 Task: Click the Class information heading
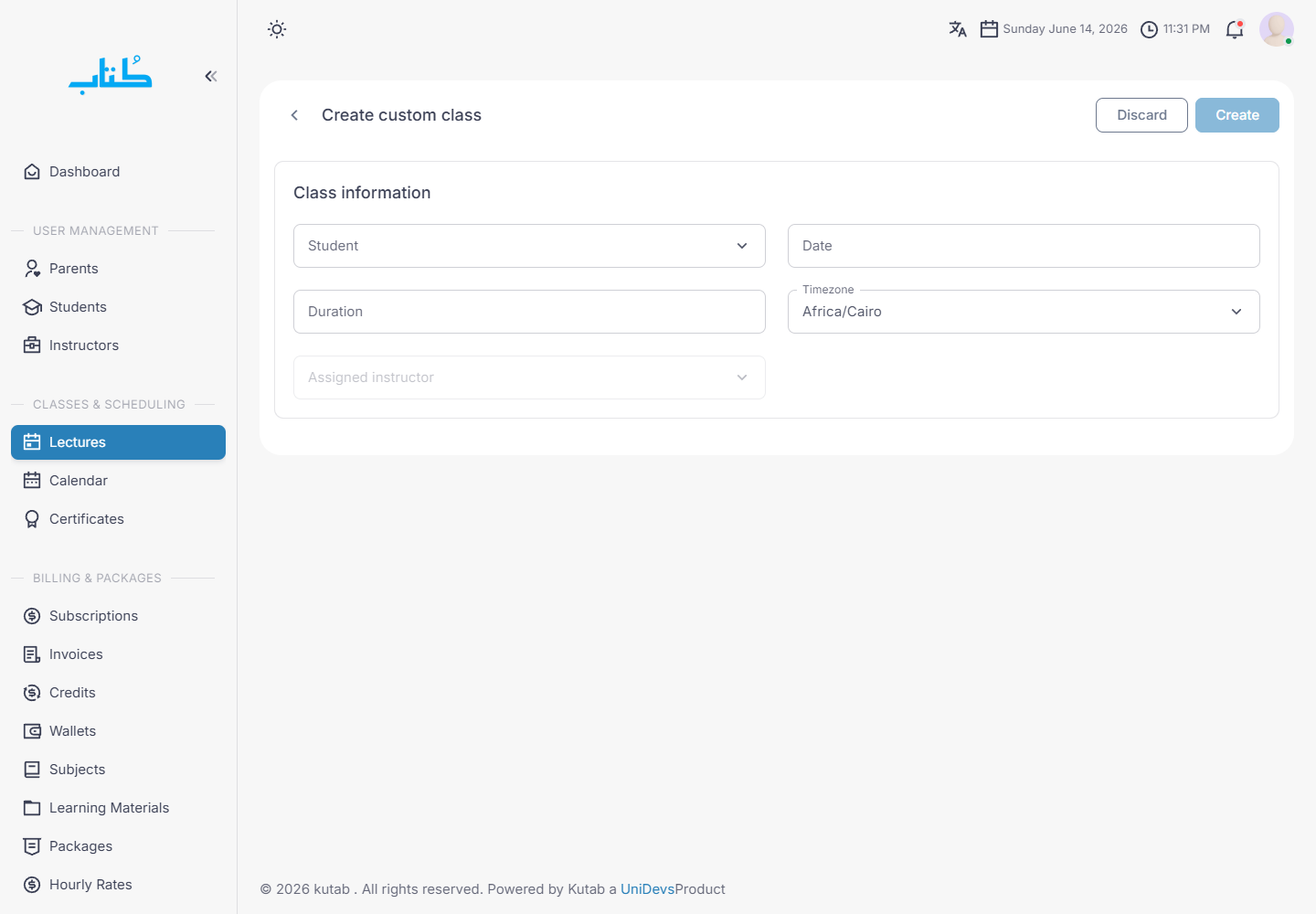[362, 193]
